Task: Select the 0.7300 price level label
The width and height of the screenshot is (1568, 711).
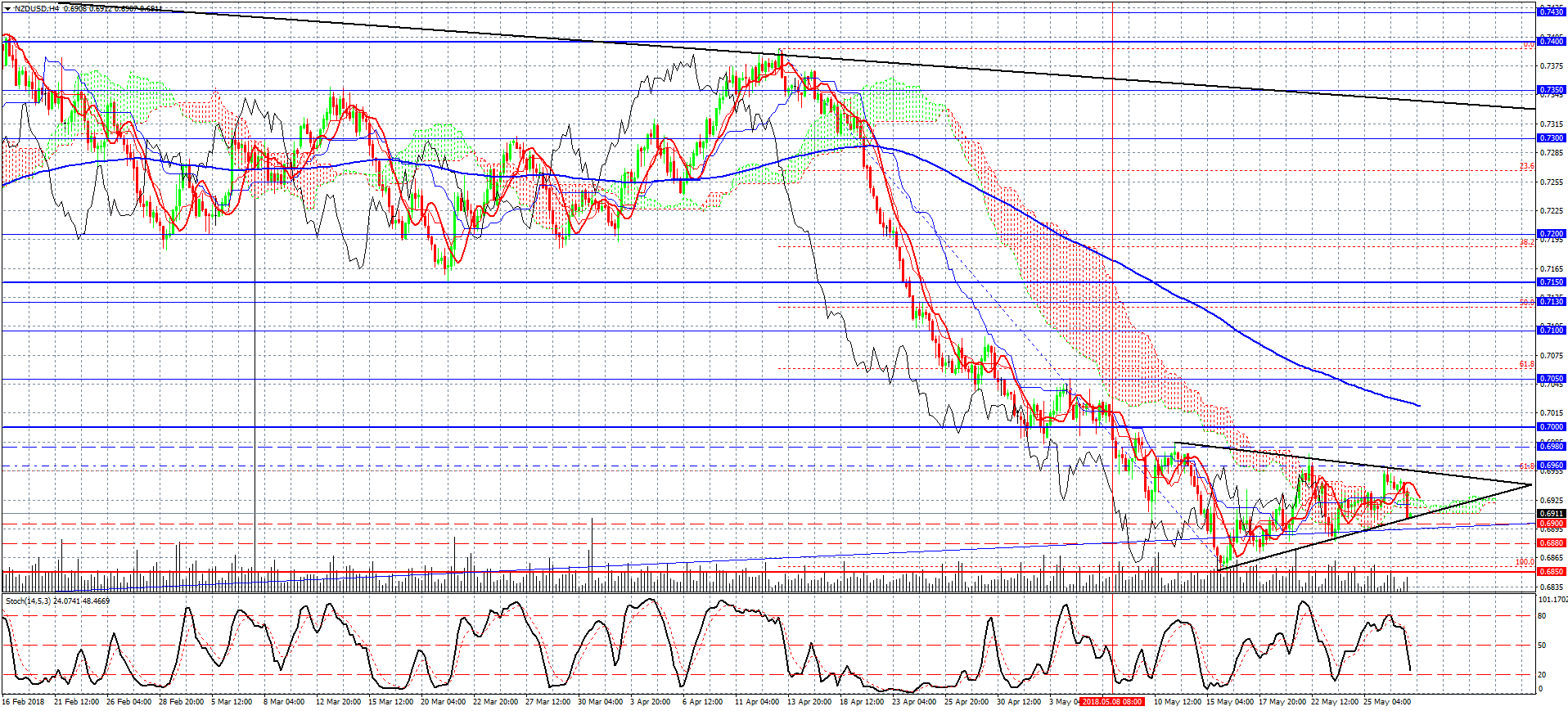Action: [1552, 138]
